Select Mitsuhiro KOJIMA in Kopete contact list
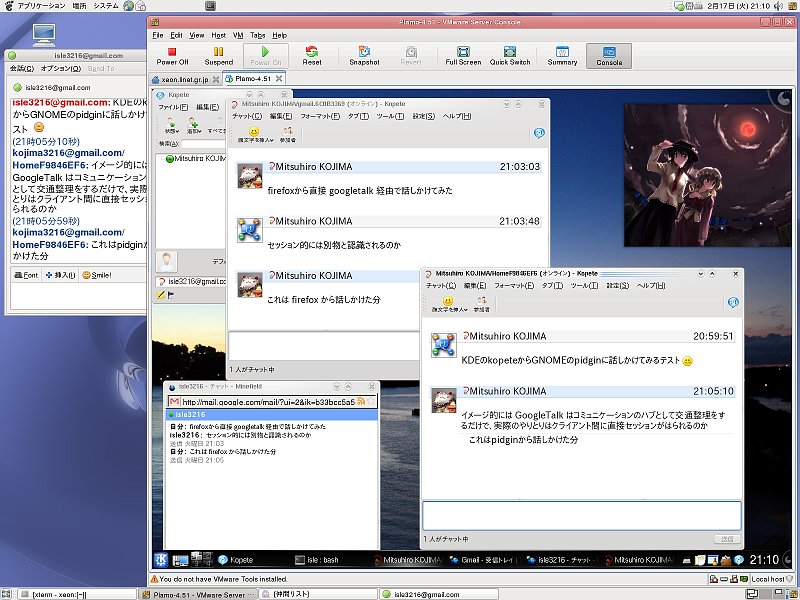Image resolution: width=800 pixels, height=600 pixels. pyautogui.click(x=195, y=159)
